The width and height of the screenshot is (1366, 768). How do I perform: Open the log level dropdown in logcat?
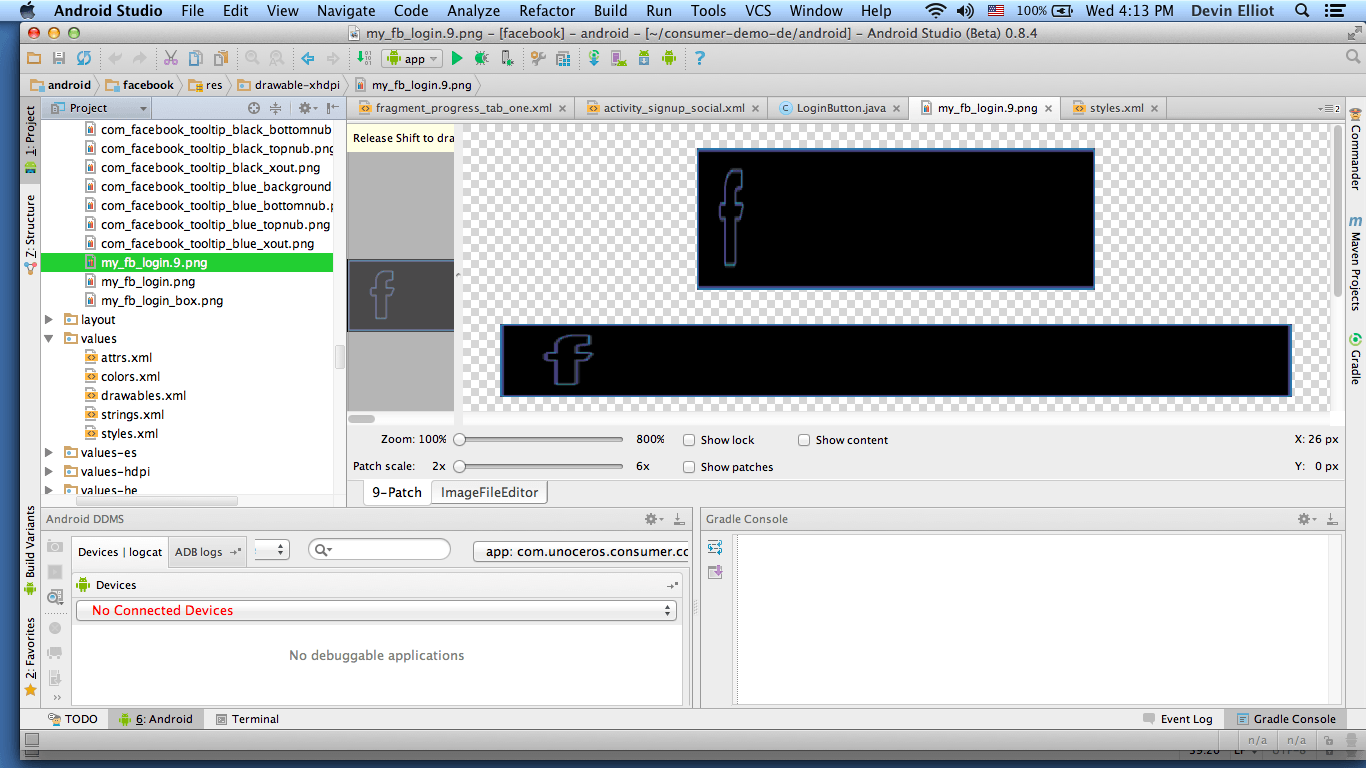[272, 550]
